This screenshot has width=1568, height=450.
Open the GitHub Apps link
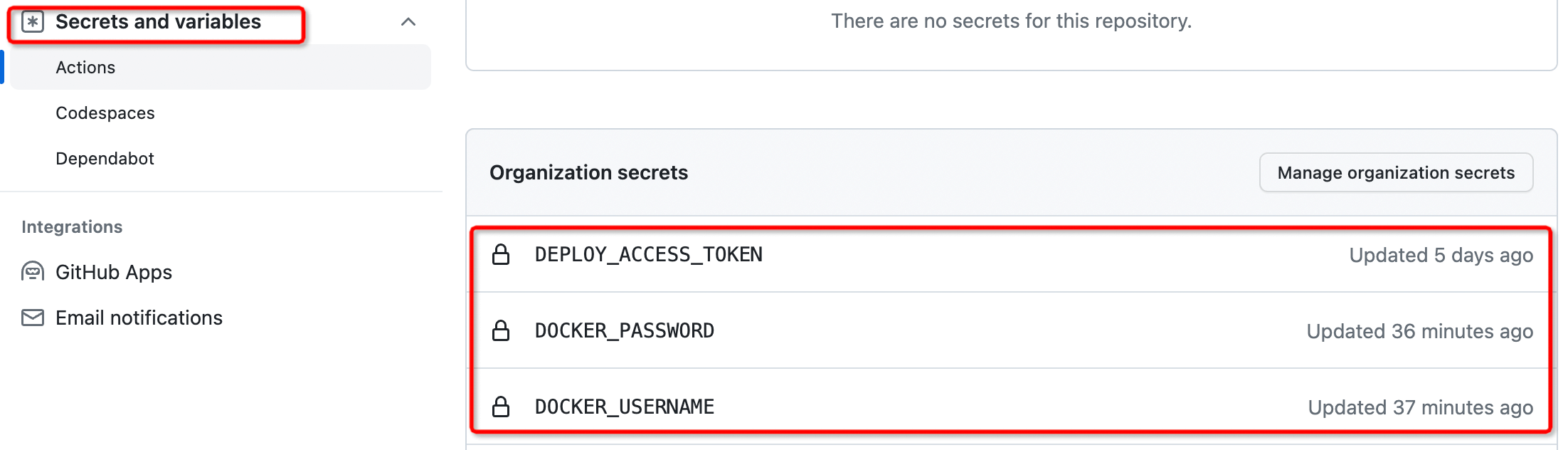(114, 272)
